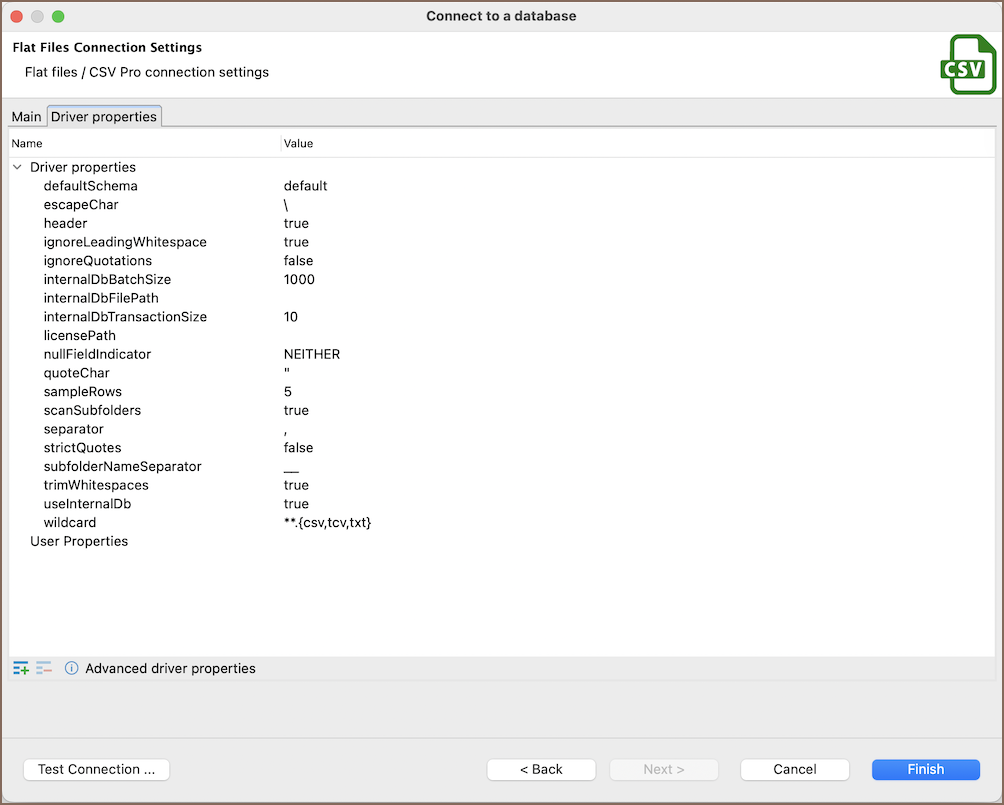Click the nullFieldIndicator value NEITHER

pos(312,354)
